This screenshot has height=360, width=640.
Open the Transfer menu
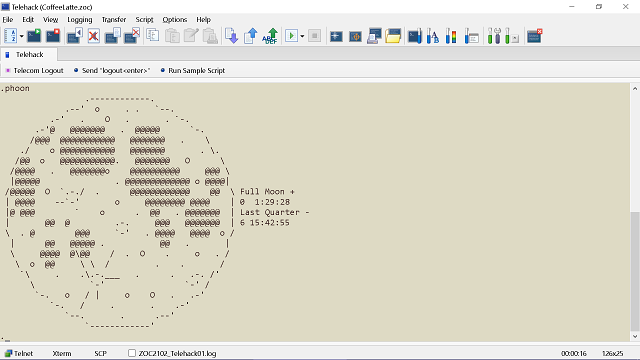114,20
